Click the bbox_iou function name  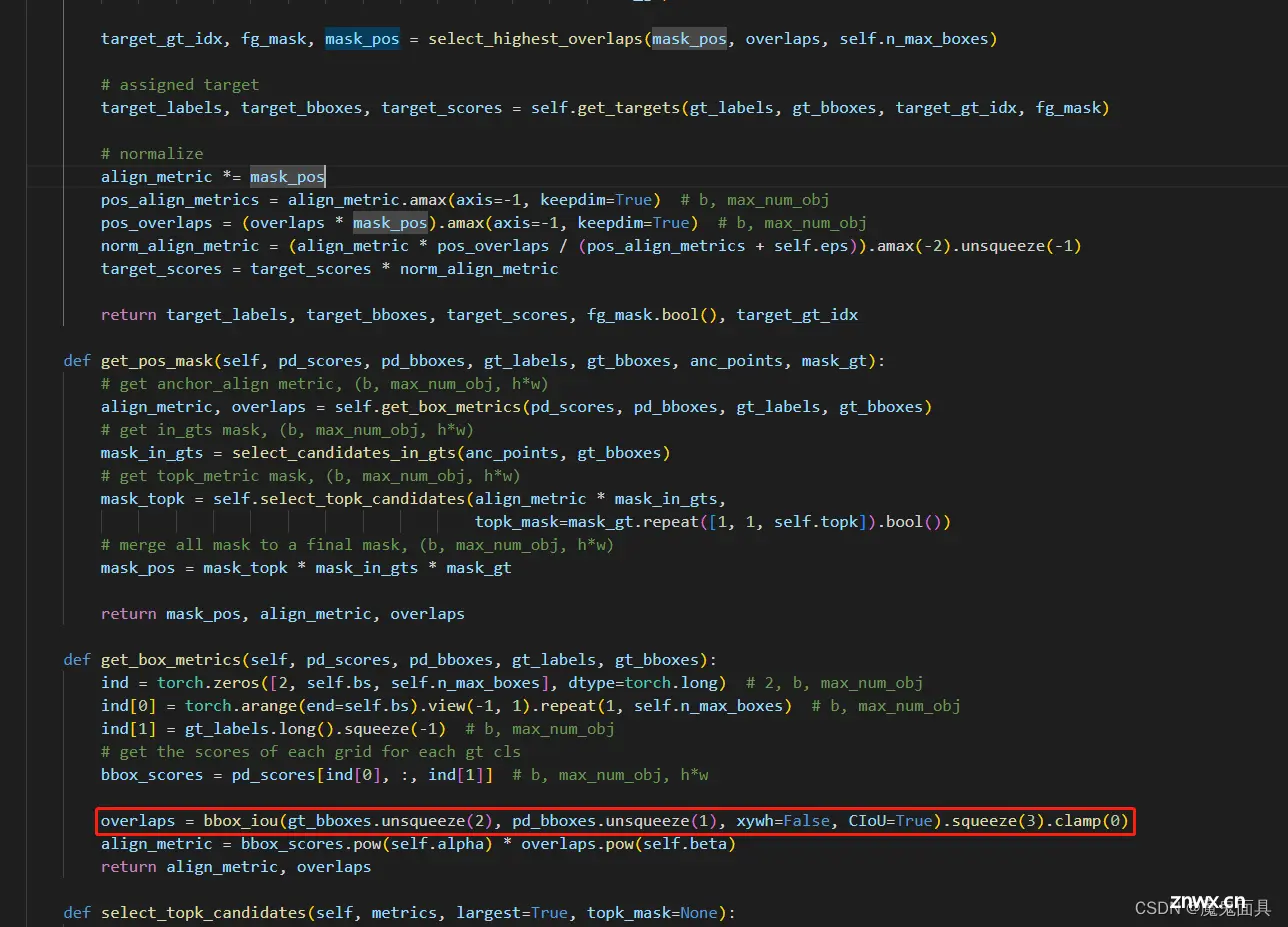[241, 821]
